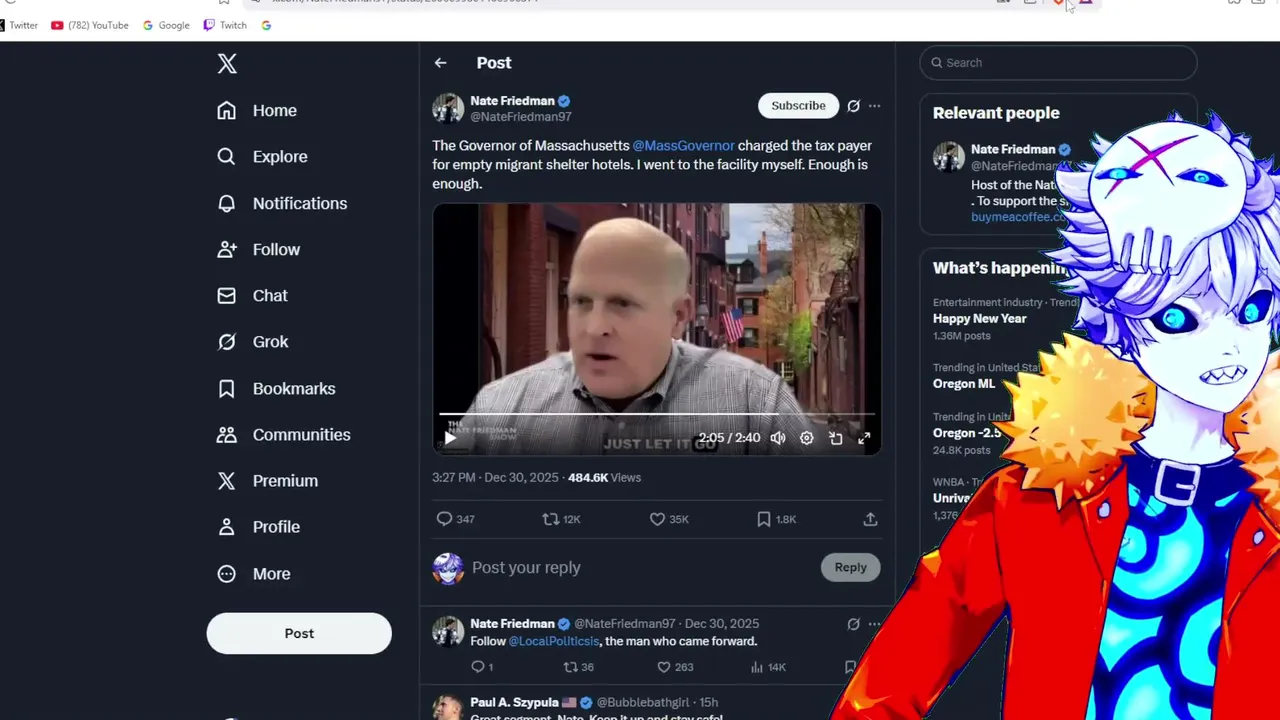The width and height of the screenshot is (1280, 720).
Task: Open the Google bookmark
Action: (166, 25)
